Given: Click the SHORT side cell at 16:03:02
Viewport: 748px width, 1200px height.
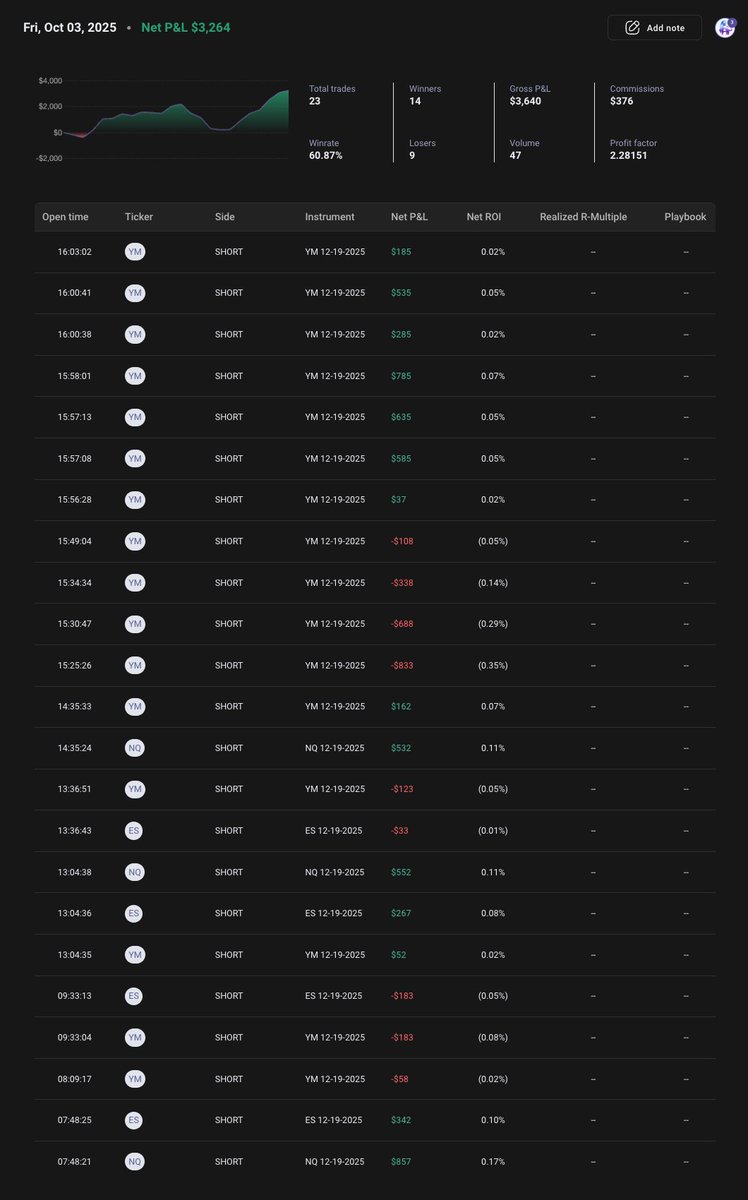Looking at the screenshot, I should (229, 252).
